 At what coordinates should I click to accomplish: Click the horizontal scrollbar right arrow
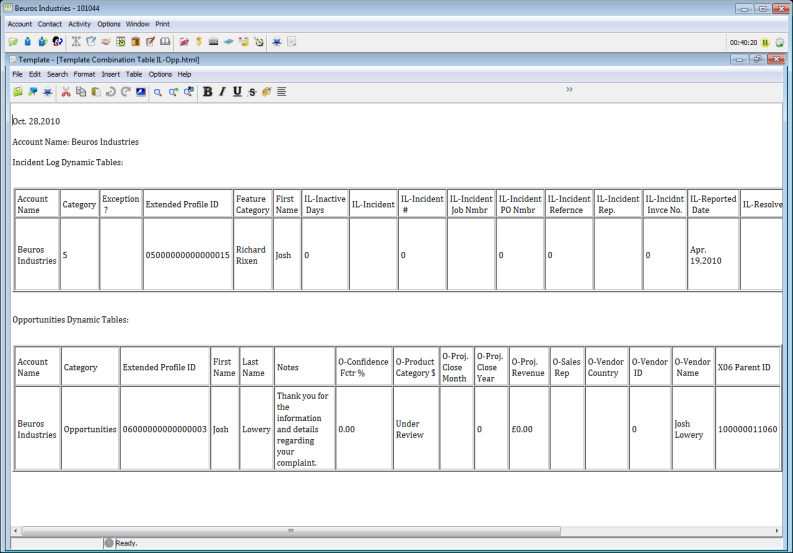[x=777, y=531]
